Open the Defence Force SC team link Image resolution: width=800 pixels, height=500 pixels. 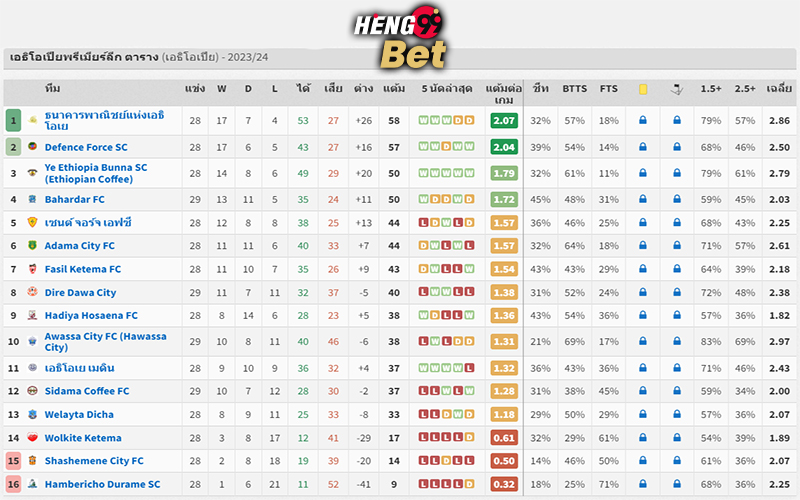coord(86,147)
